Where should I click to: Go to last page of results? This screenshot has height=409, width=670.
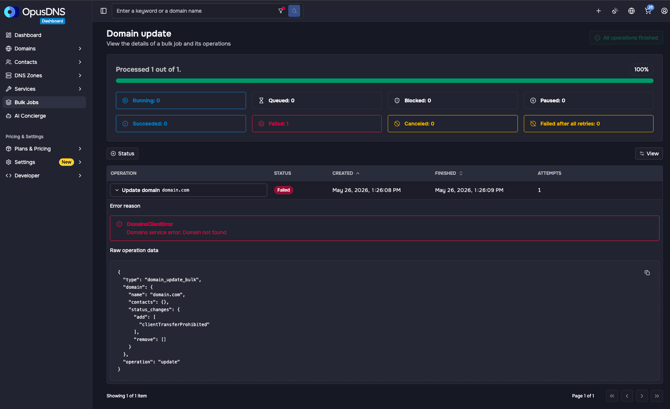pyautogui.click(x=657, y=396)
